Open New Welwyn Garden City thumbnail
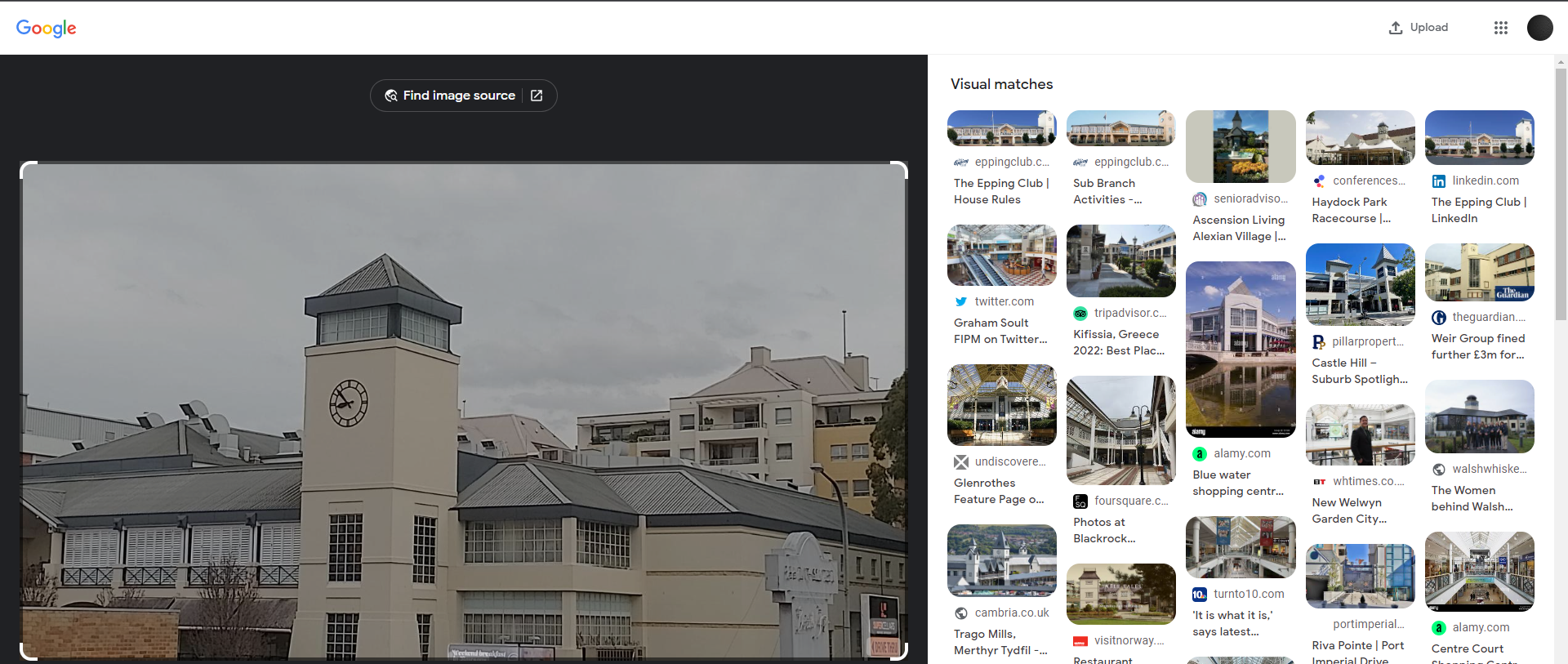The image size is (1568, 664). tap(1361, 434)
